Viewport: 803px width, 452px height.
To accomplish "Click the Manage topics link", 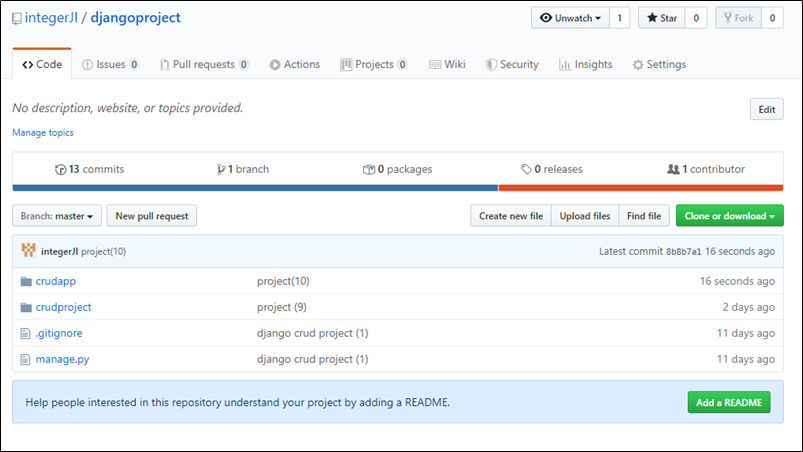I will click(x=43, y=133).
